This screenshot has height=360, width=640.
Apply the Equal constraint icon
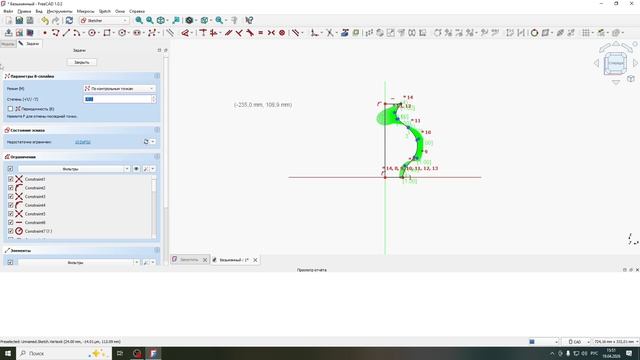point(260,33)
